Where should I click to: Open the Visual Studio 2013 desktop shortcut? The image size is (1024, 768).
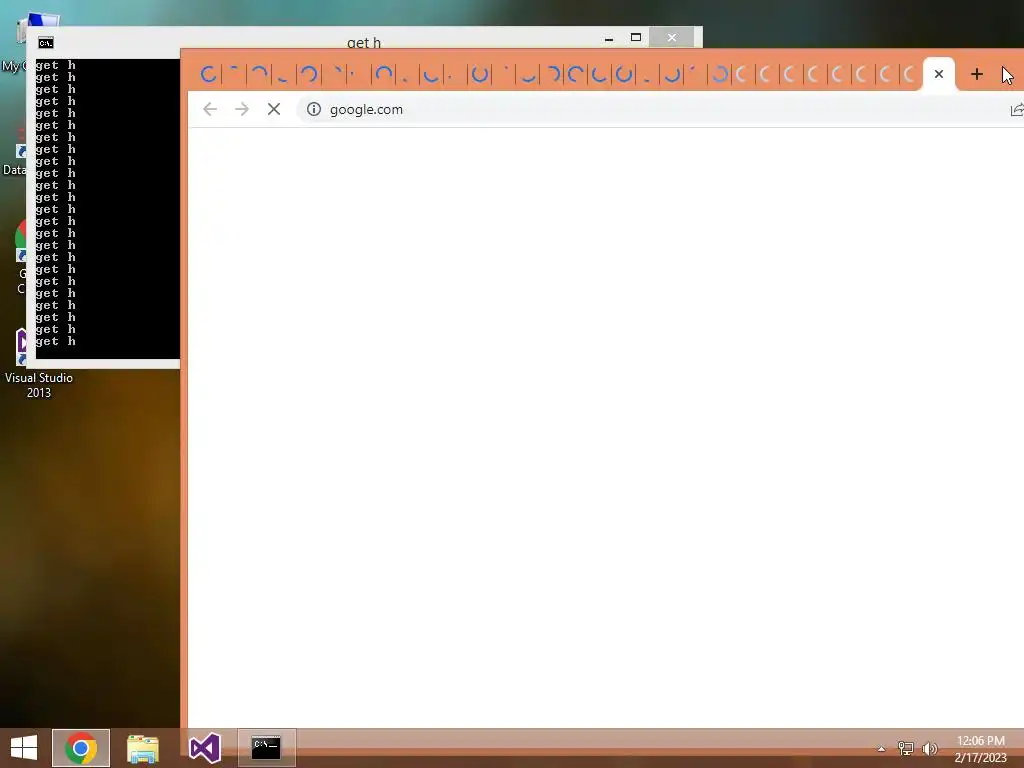(x=38, y=363)
